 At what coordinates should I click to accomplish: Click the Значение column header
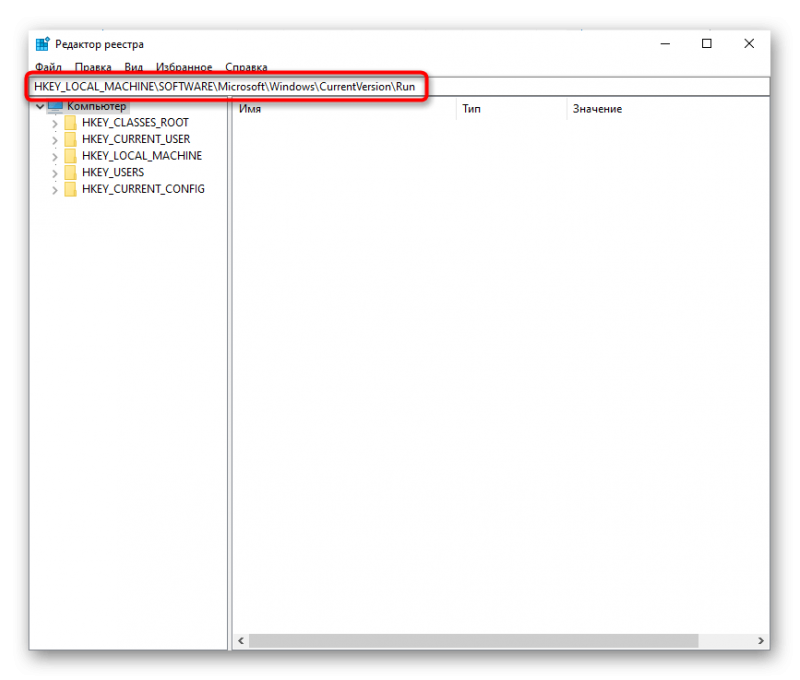tap(668, 109)
